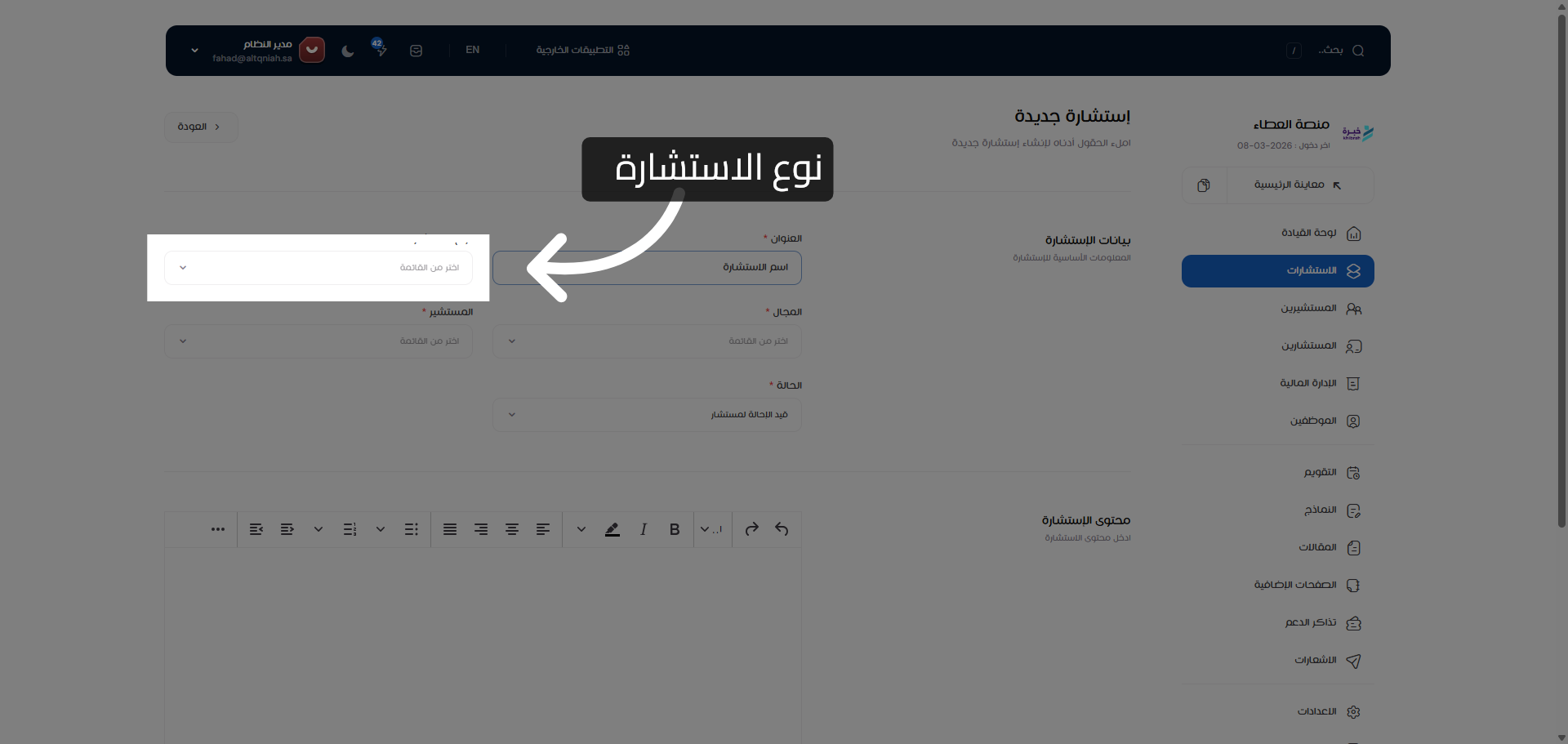This screenshot has height=744, width=1568.
Task: Open the نوع الاستشارة dropdown list
Action: tap(318, 268)
